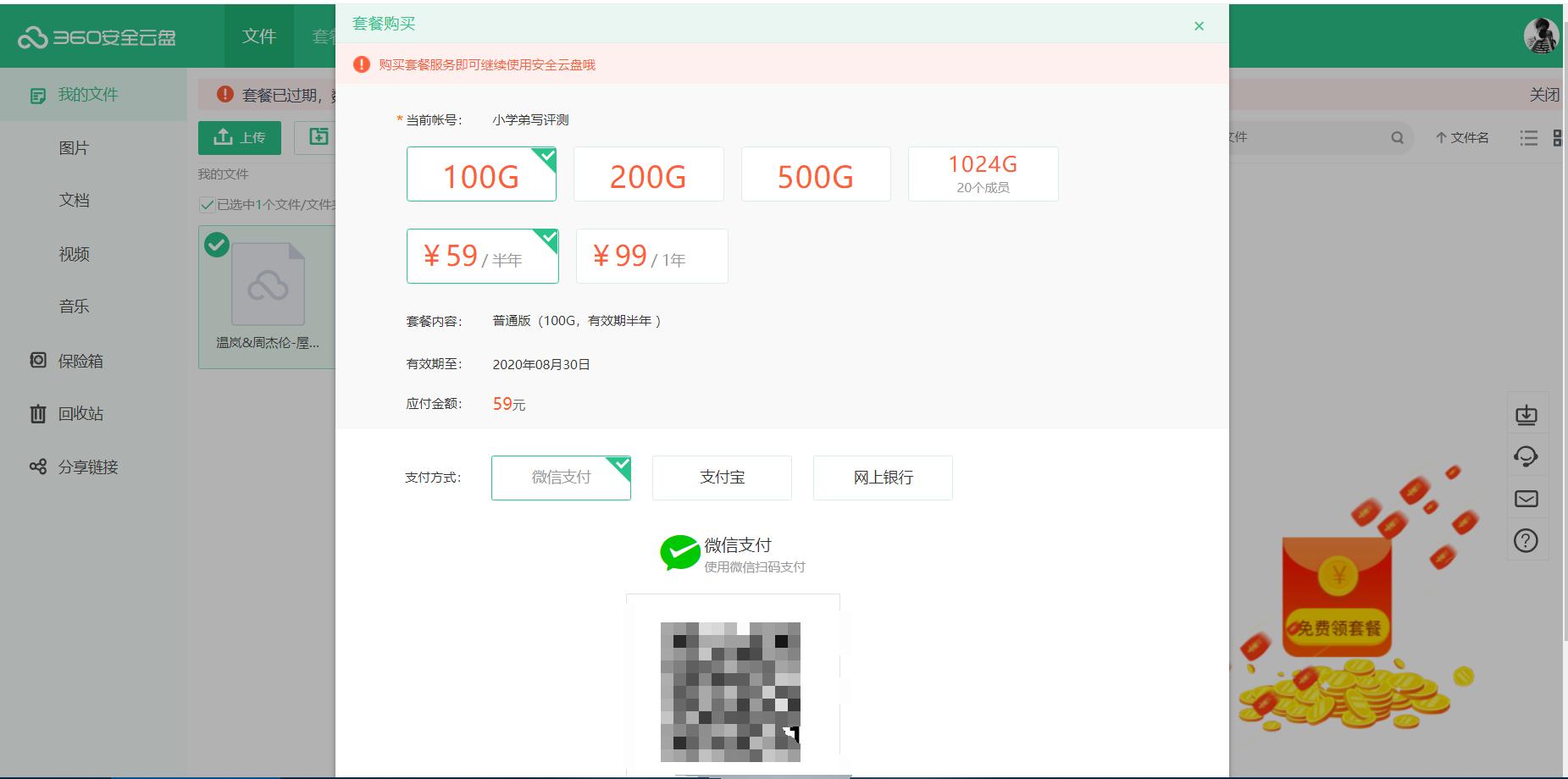This screenshot has height=779, width=1568.
Task: Select the 500G storage plan
Action: pyautogui.click(x=815, y=174)
